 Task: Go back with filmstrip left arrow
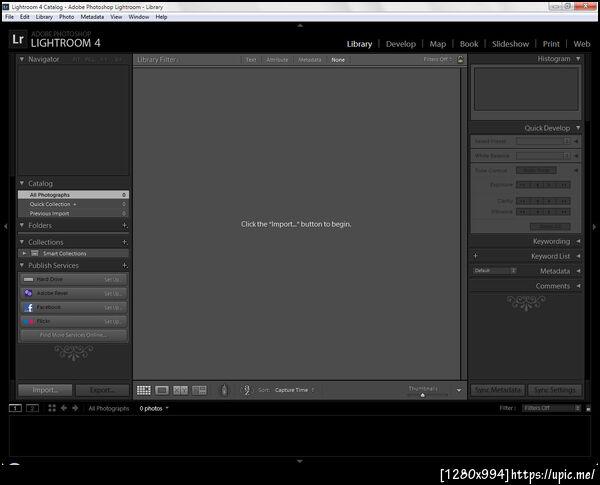[64, 408]
